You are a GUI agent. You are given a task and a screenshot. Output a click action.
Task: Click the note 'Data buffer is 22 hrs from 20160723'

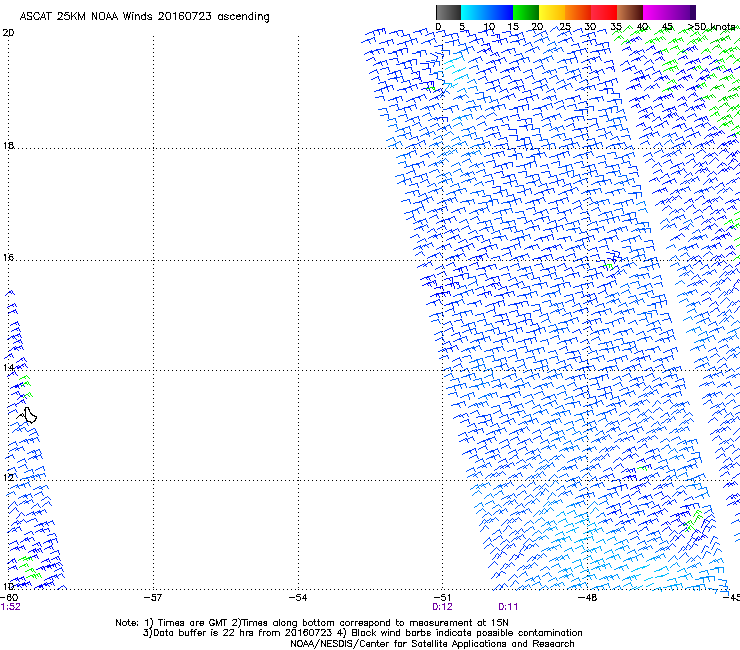pos(238,633)
